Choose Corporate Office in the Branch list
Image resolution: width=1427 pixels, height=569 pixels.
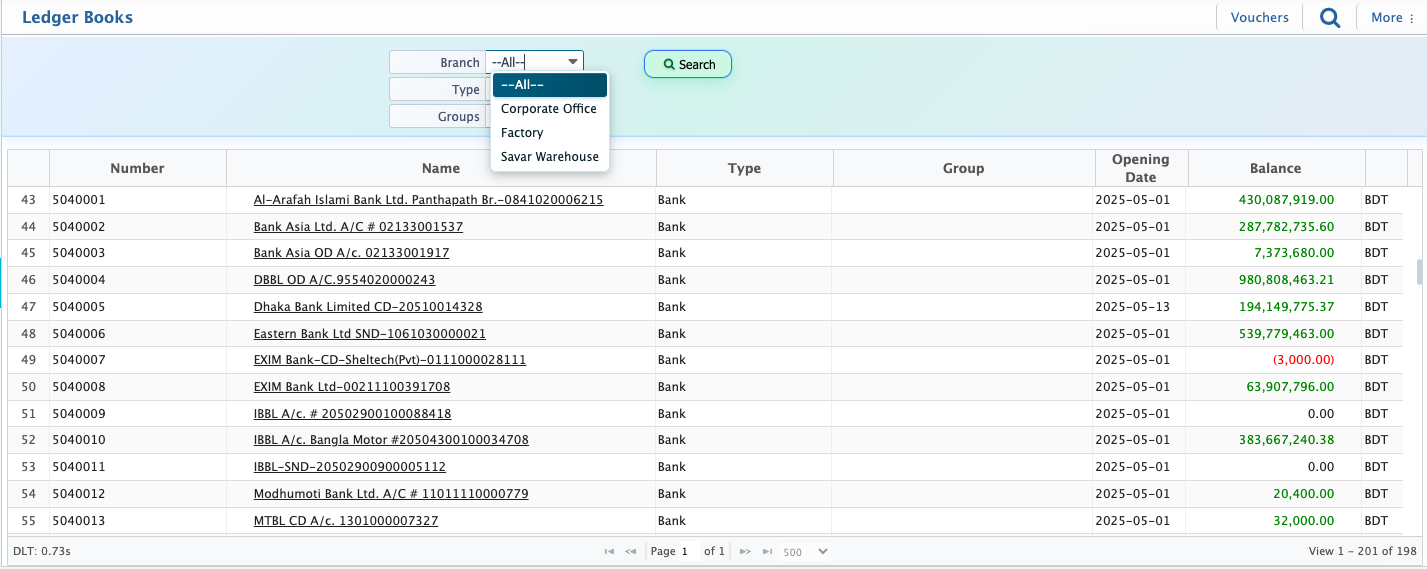[549, 109]
